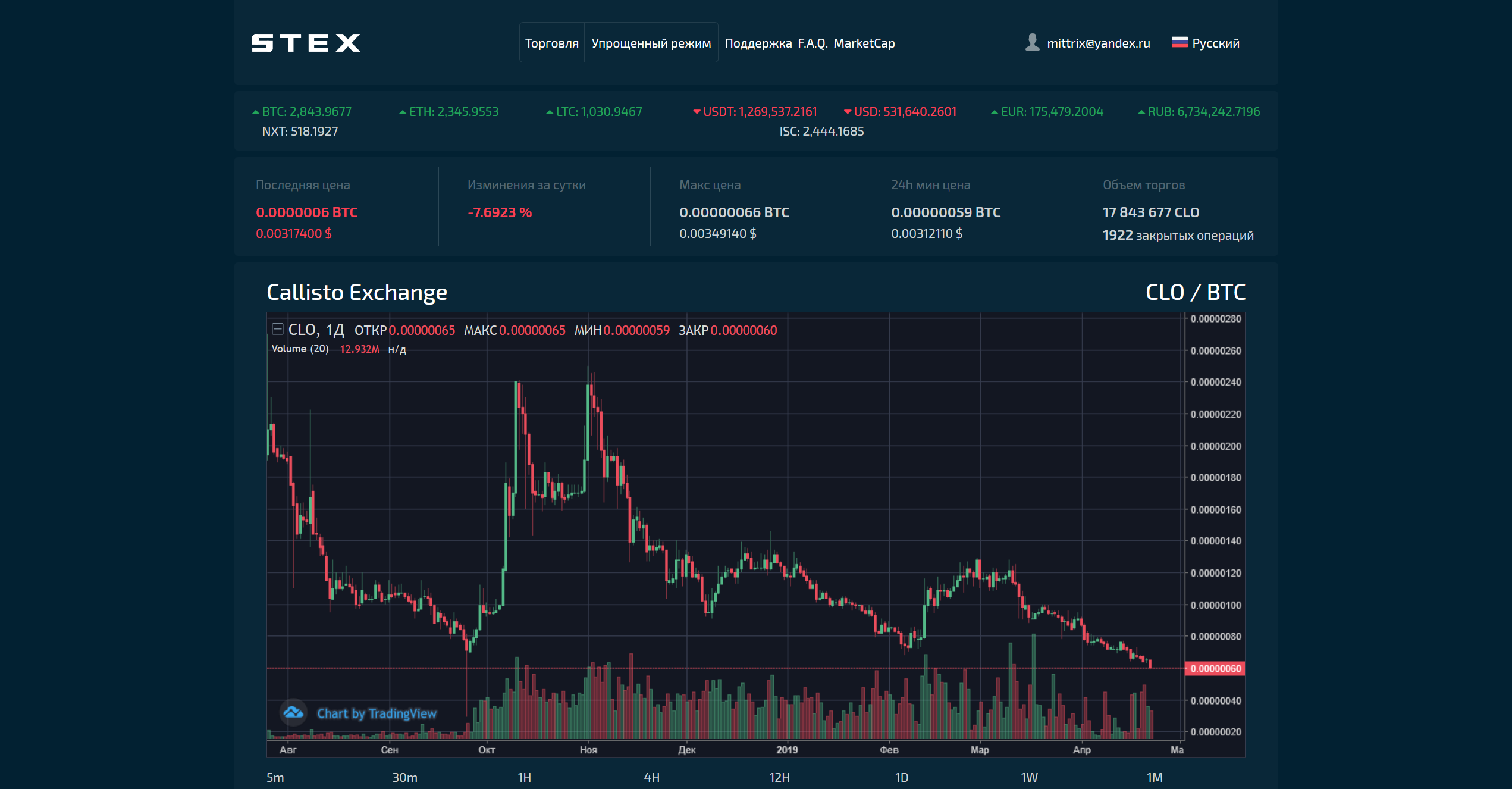Click the Volume (20) indicator label
This screenshot has width=1512, height=789.
click(300, 349)
